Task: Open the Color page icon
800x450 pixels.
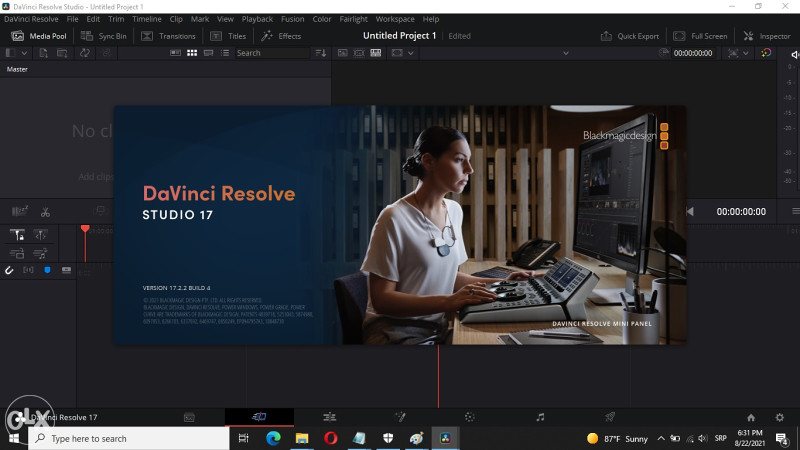Action: point(470,417)
